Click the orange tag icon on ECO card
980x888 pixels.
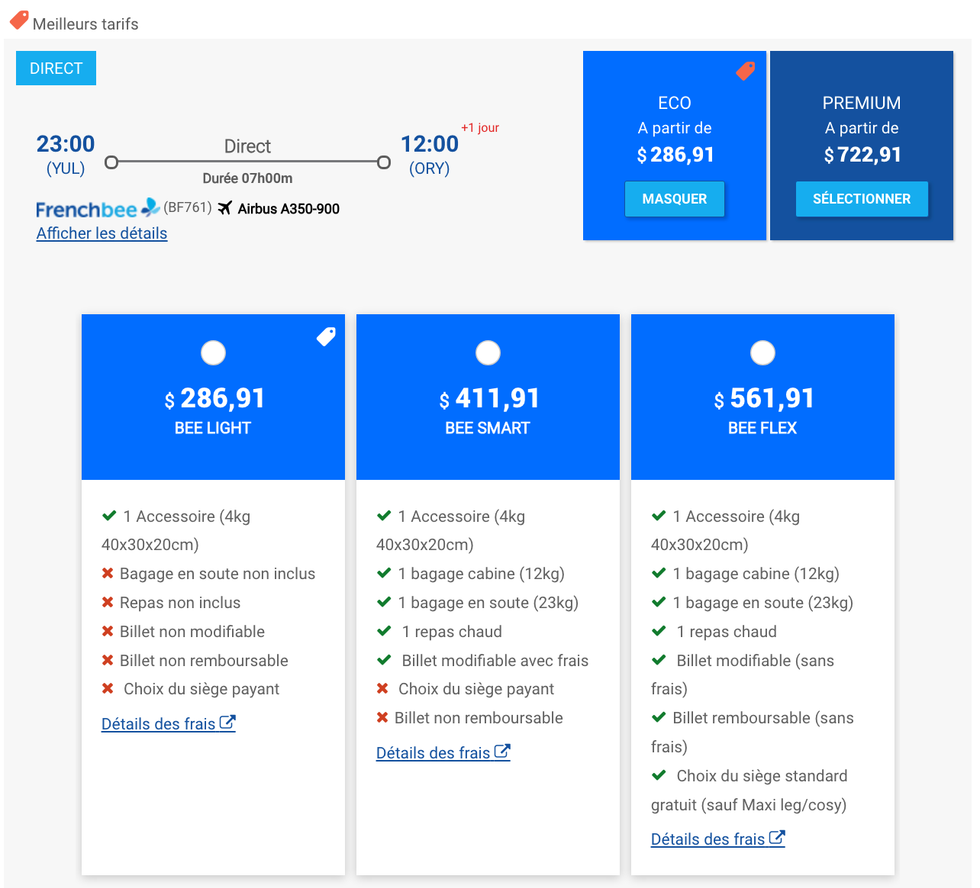745,71
